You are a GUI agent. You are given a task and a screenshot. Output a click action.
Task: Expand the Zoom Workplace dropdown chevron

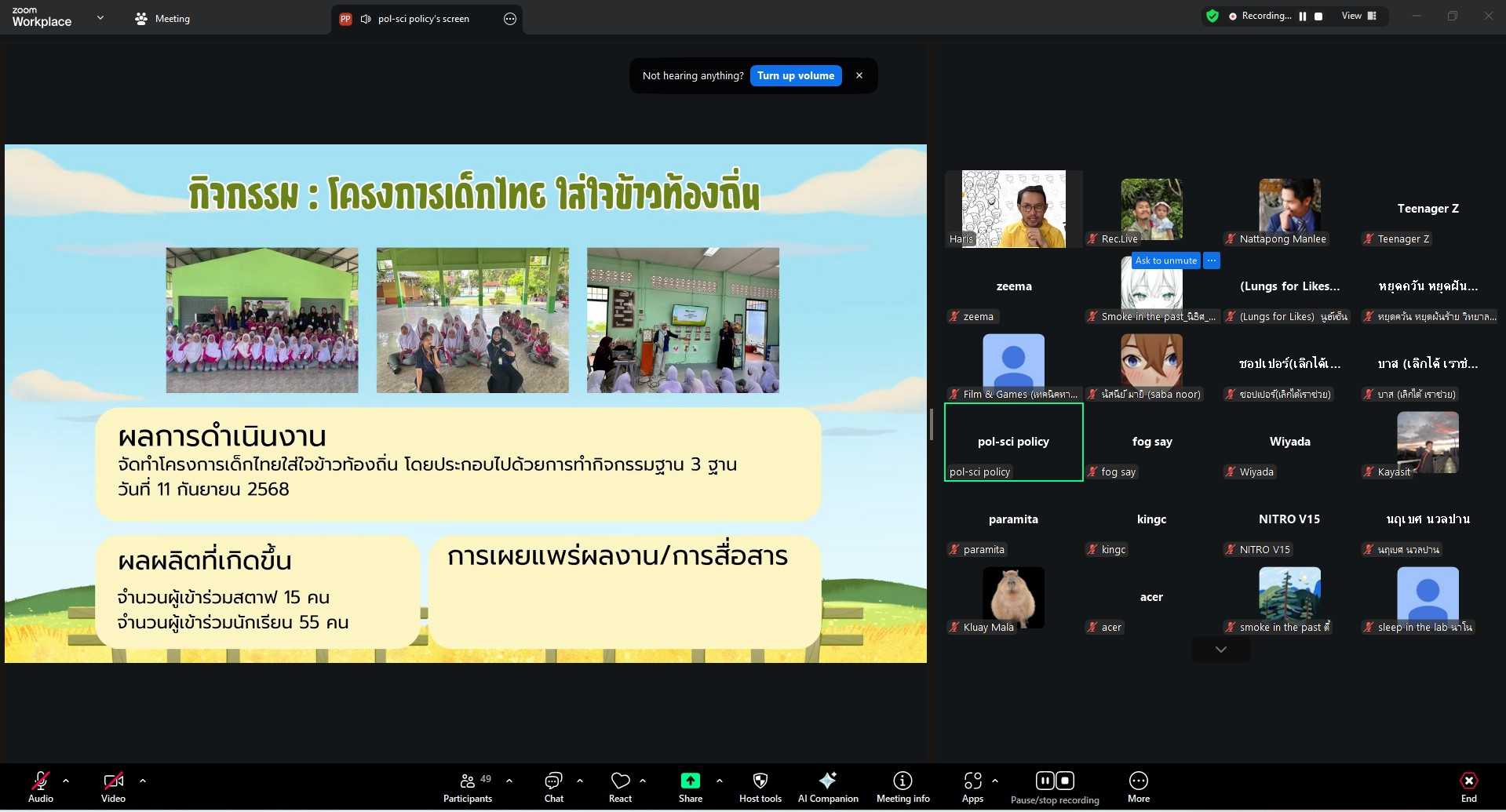coord(100,18)
